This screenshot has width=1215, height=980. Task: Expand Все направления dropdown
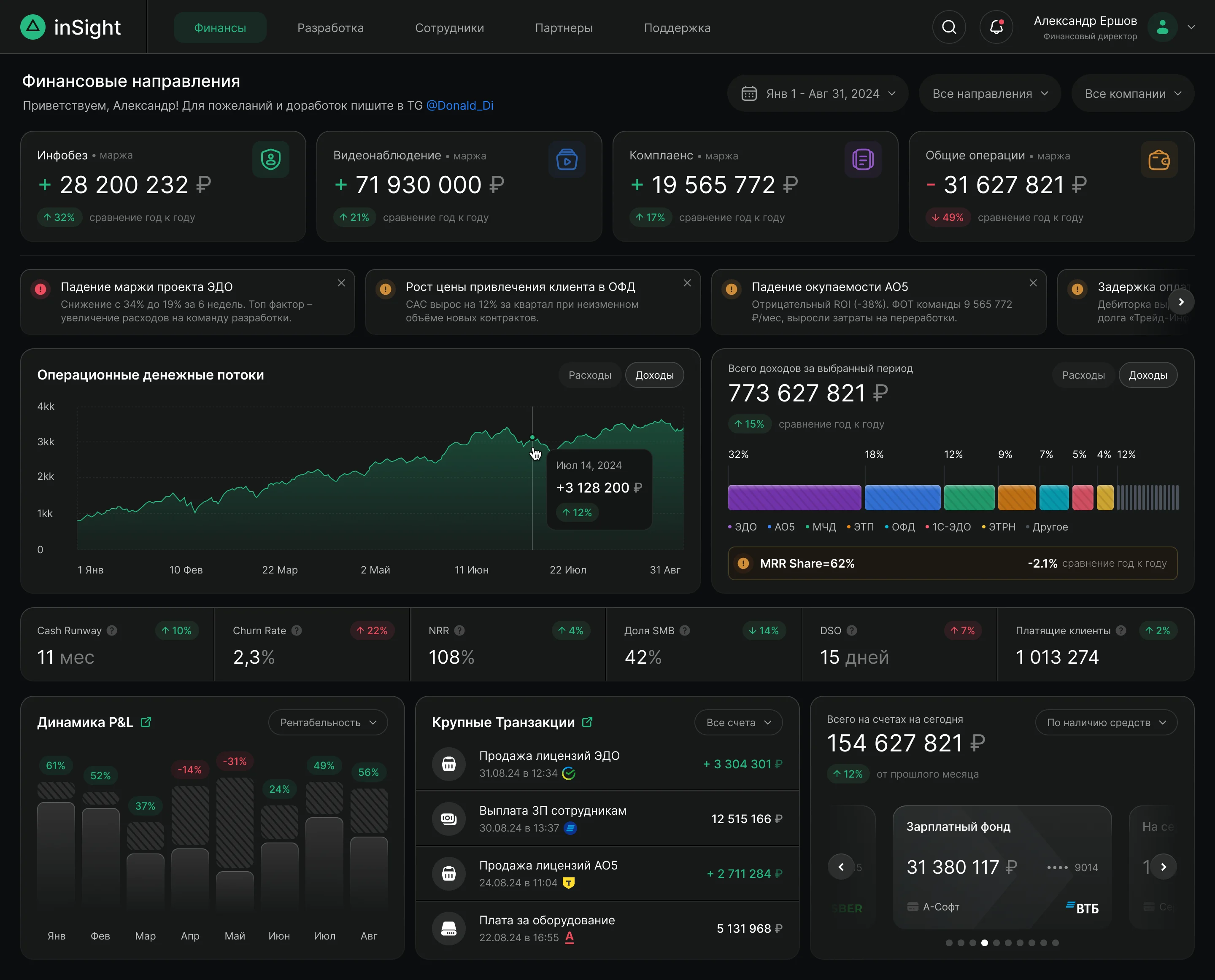point(990,94)
